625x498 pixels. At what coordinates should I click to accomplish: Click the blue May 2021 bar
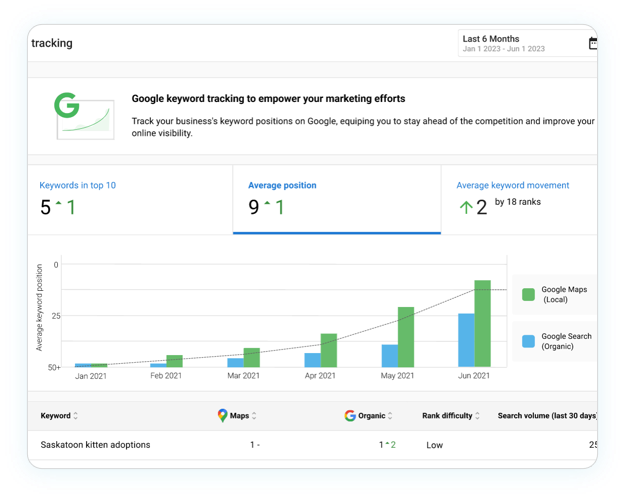[x=389, y=356]
